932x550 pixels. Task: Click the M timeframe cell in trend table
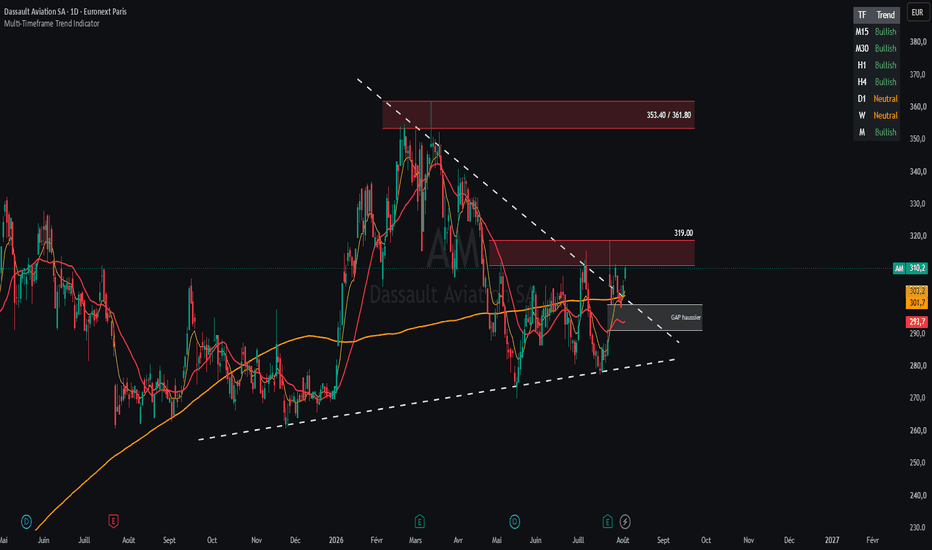coord(862,132)
